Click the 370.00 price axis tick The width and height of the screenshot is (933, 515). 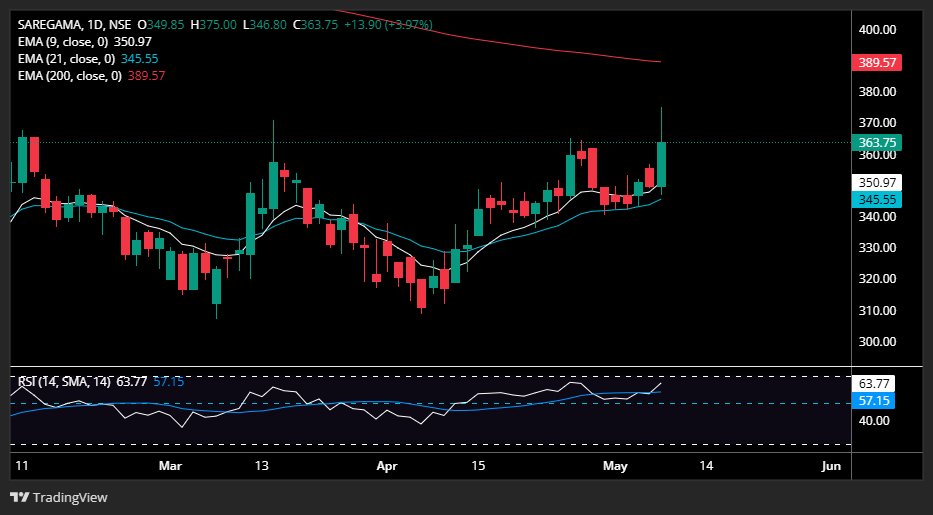(x=877, y=123)
